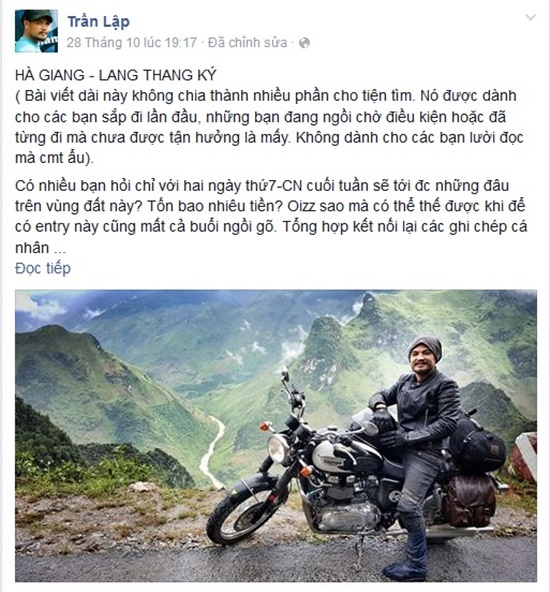550x592 pixels.
Task: View edit history via Đã chỉnh sửa
Action: (247, 42)
